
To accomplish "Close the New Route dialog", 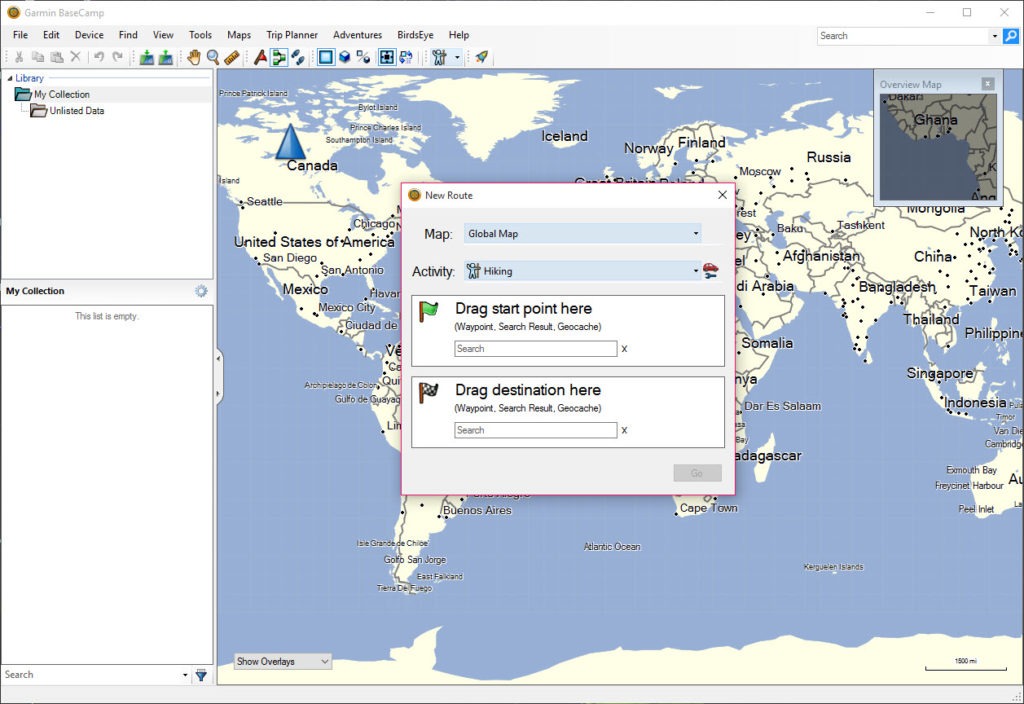I will (722, 195).
